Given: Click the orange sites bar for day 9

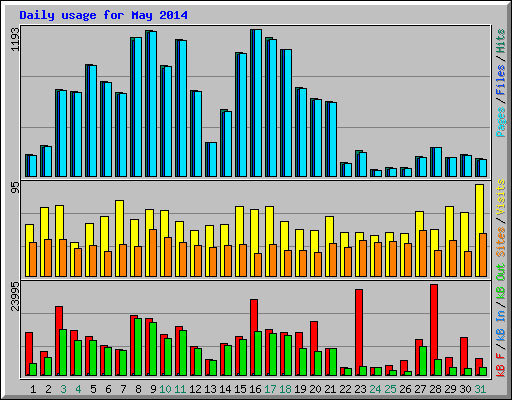Looking at the screenshot, I should coord(153,253).
